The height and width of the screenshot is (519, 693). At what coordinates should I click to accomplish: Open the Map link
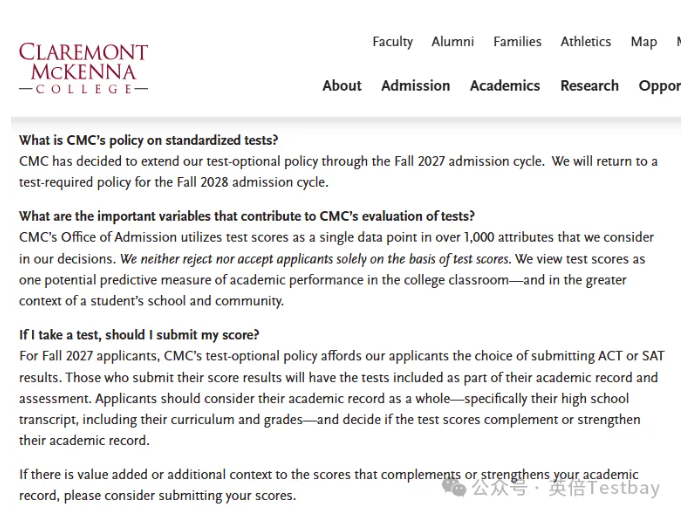pos(644,42)
